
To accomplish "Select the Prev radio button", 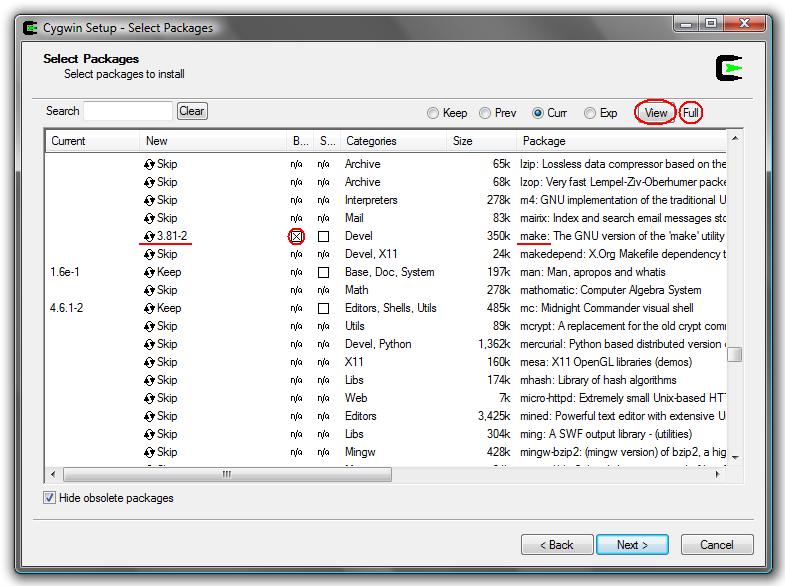I will [485, 113].
